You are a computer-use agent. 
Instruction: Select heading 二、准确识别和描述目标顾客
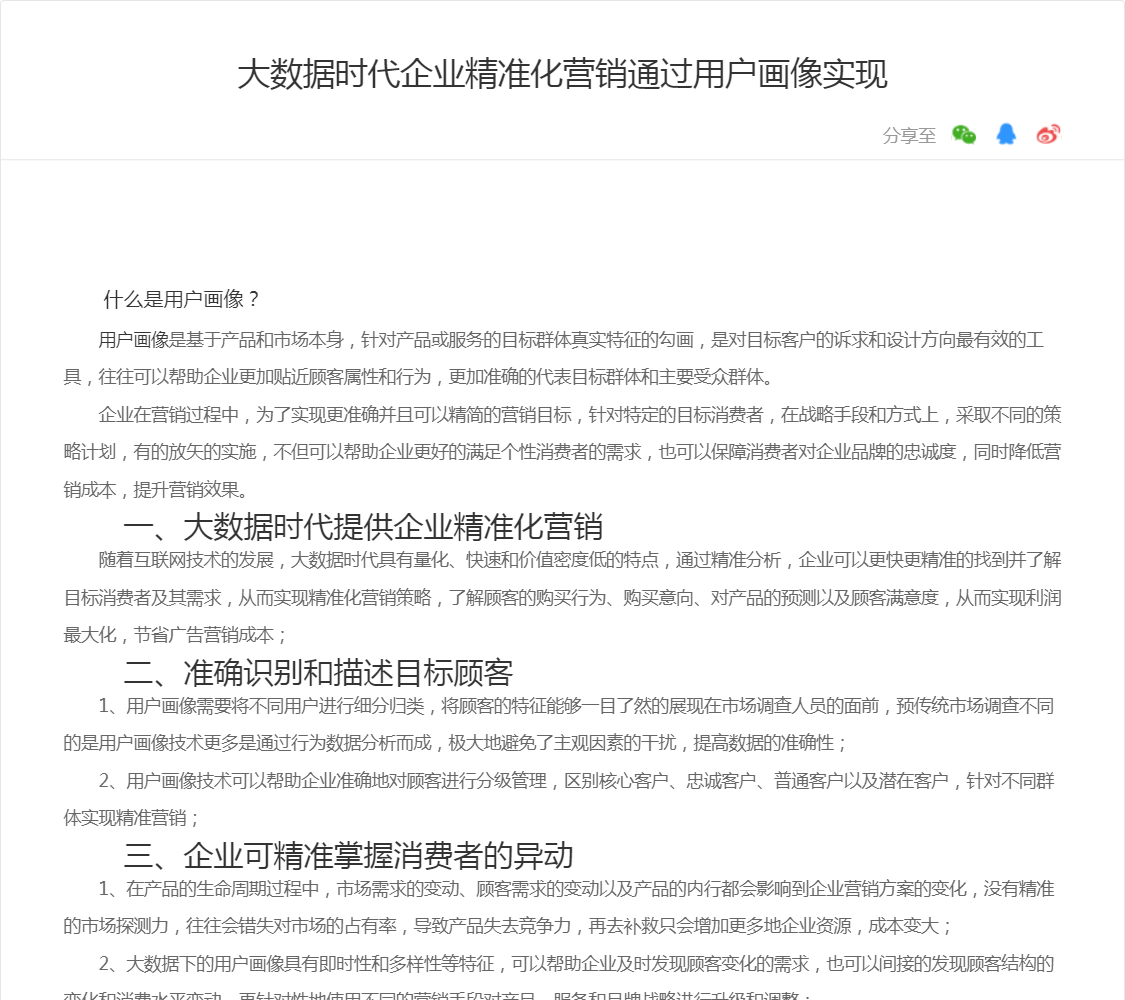318,672
